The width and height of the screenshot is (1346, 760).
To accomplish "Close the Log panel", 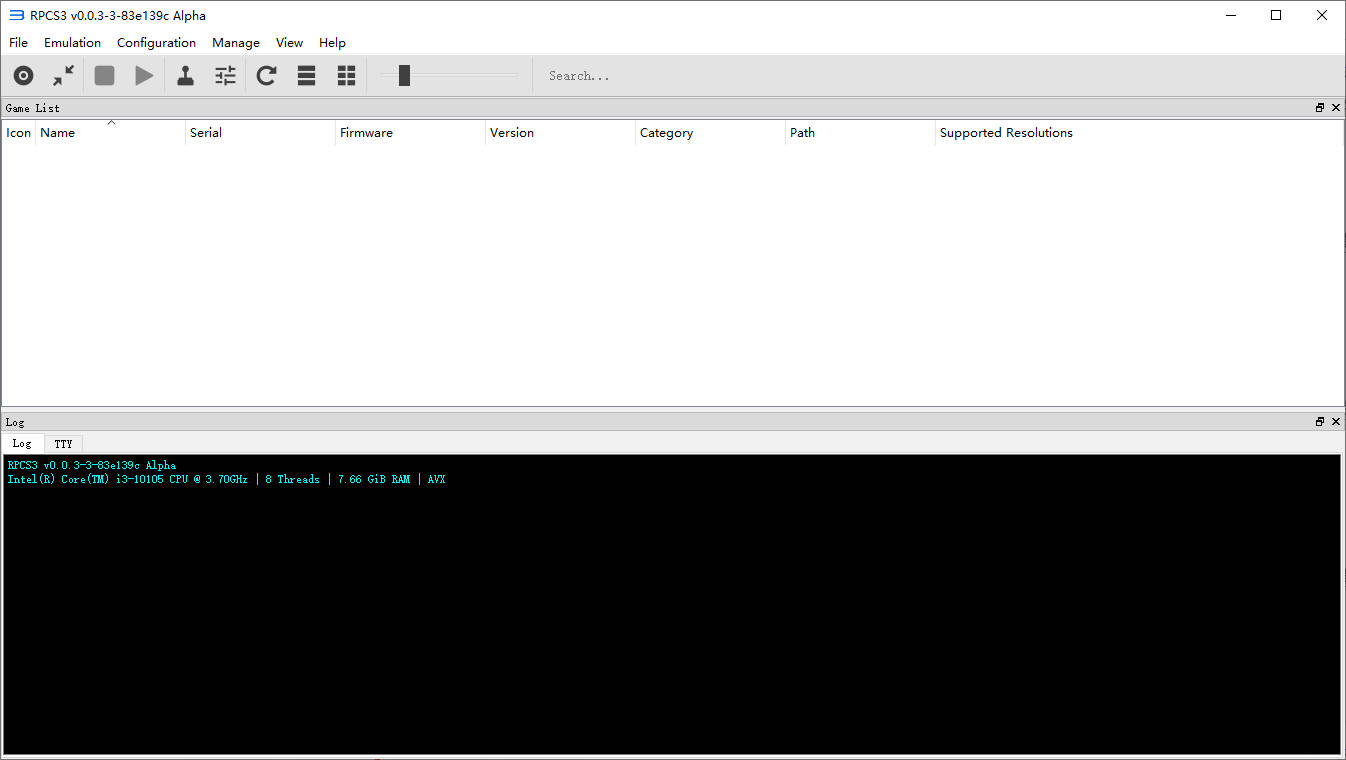I will [1336, 422].
